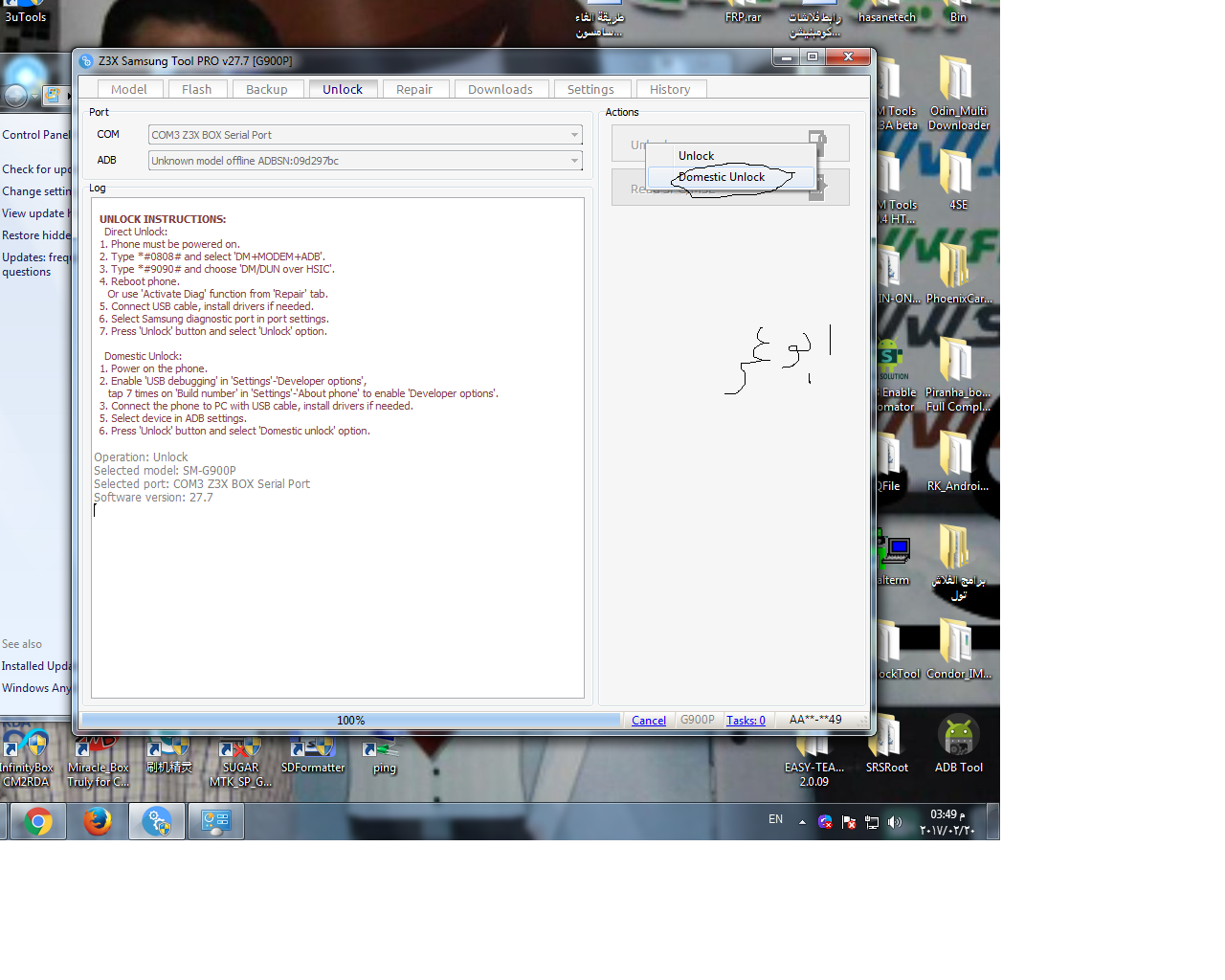Image resolution: width=1225 pixels, height=980 pixels.
Task: Click the 100% progress bar
Action: 351,721
